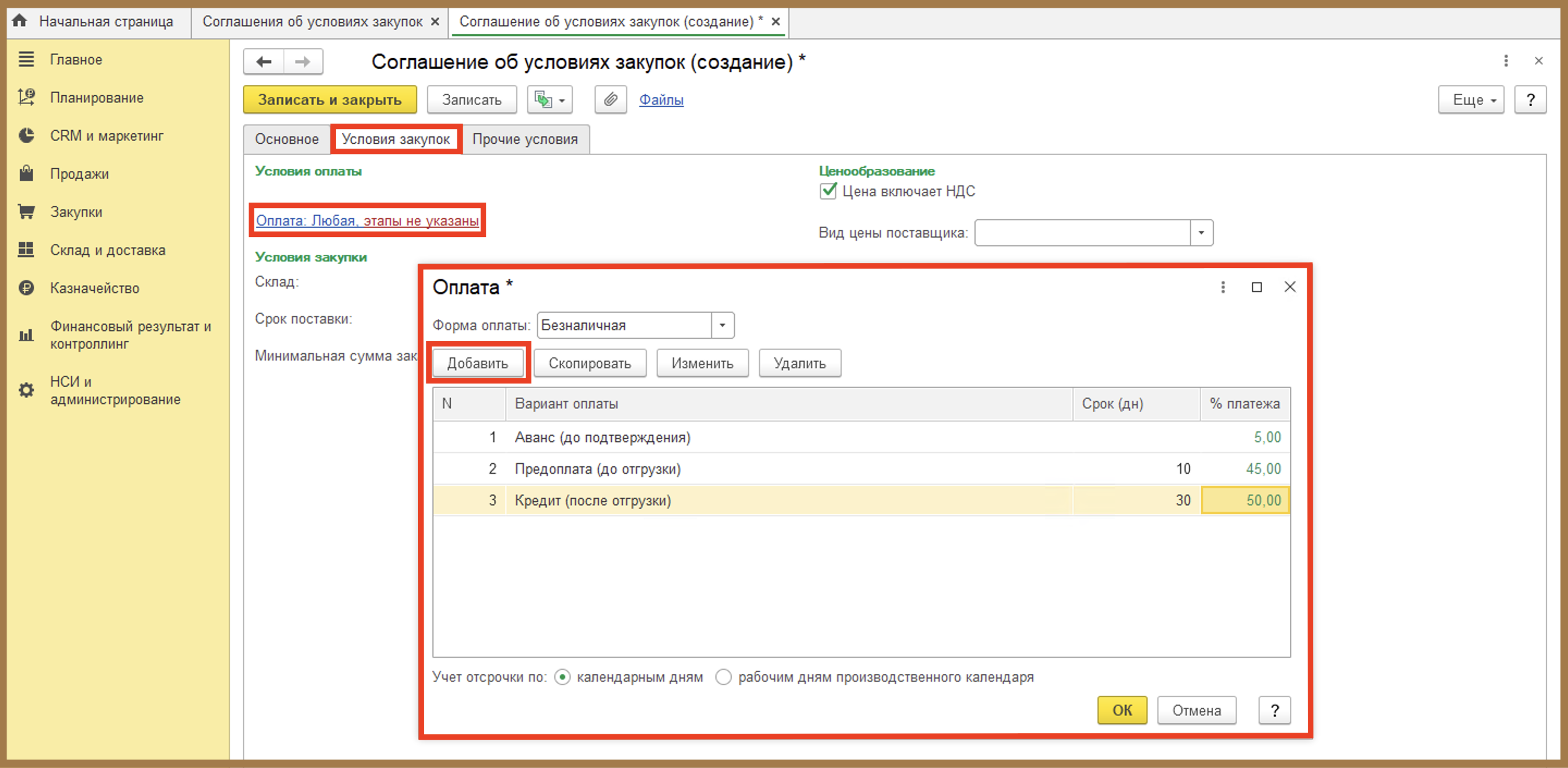This screenshot has width=1568, height=768.
Task: Click the three-dots menu in Оплата dialog
Action: point(1223,287)
